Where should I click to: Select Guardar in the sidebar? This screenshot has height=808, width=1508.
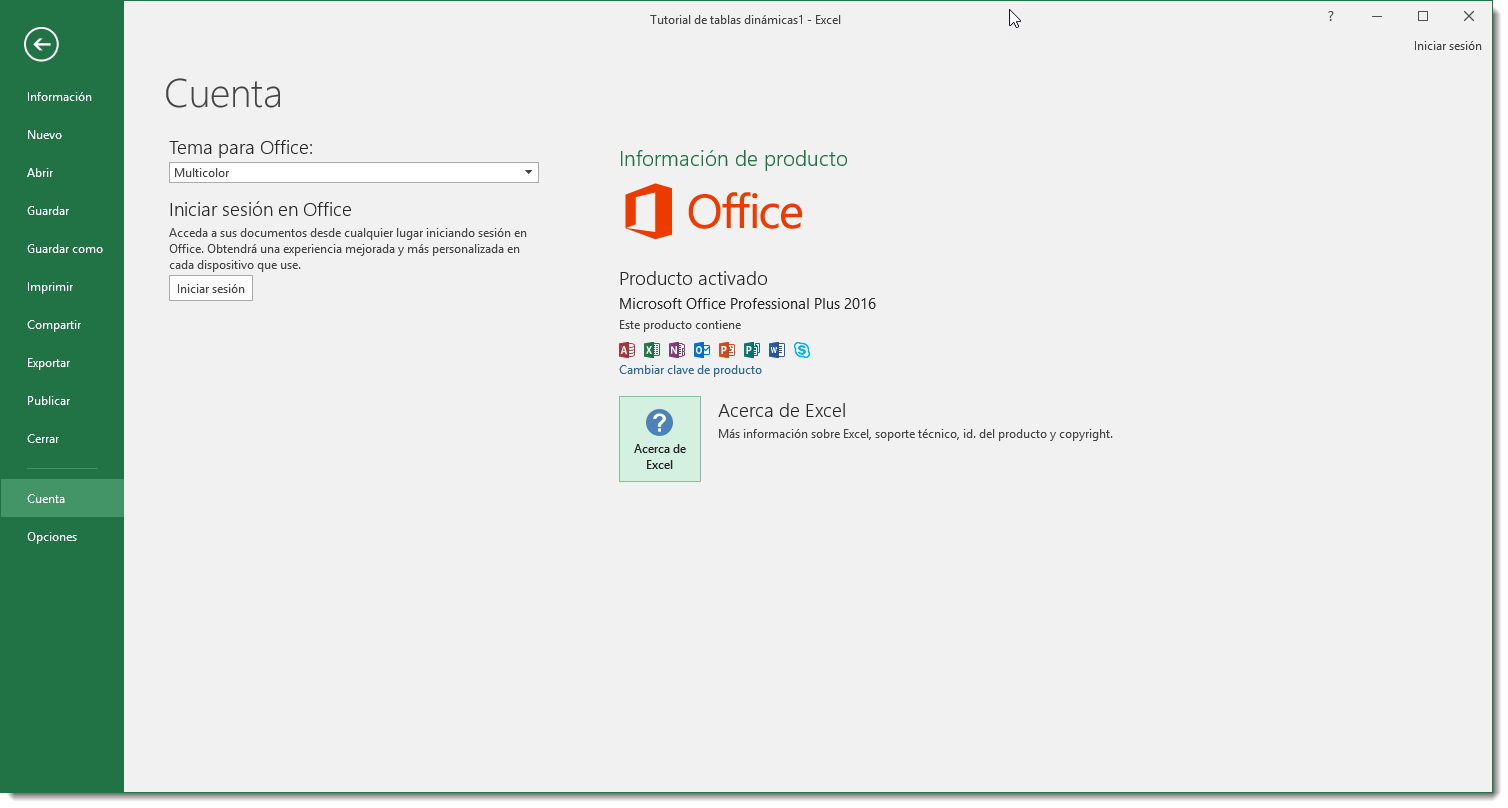tap(62, 211)
